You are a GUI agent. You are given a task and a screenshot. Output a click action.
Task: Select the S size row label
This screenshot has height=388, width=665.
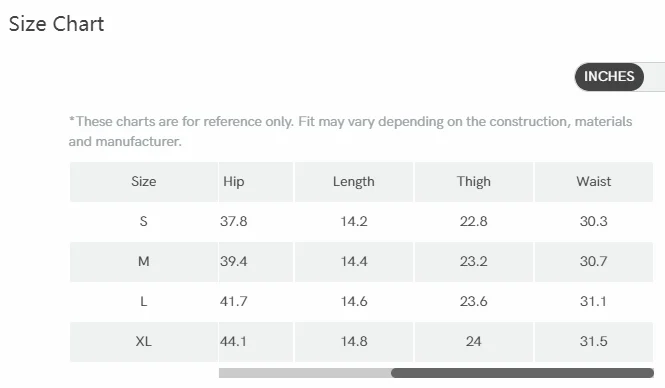(x=144, y=221)
